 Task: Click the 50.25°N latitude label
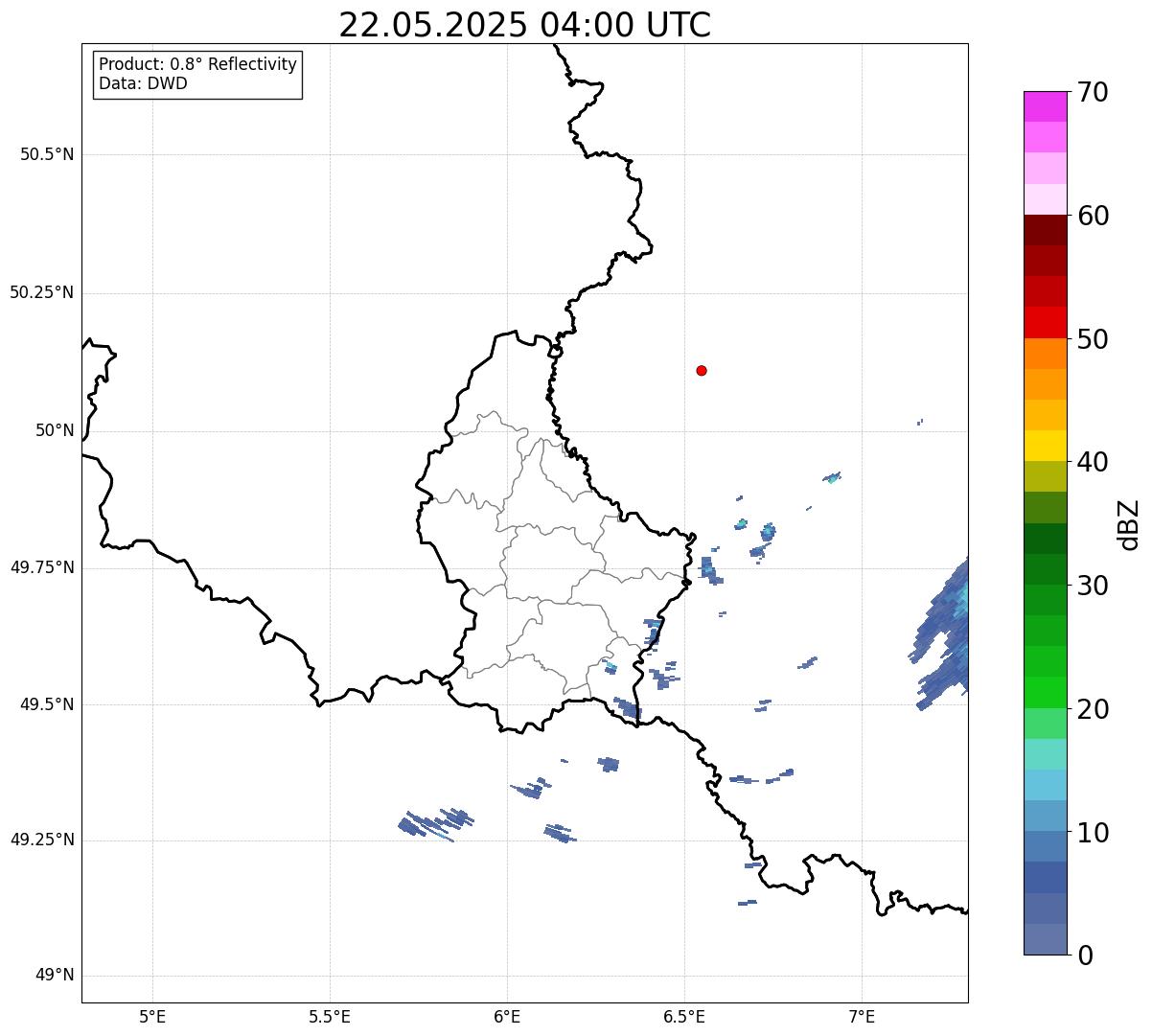[x=41, y=292]
